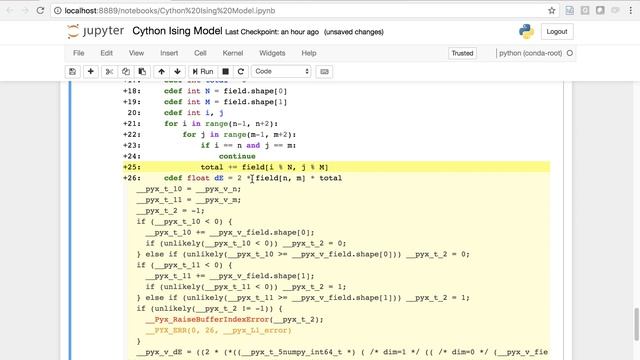640x360 pixels.
Task: Move selected cell down arrow
Action: click(x=178, y=71)
